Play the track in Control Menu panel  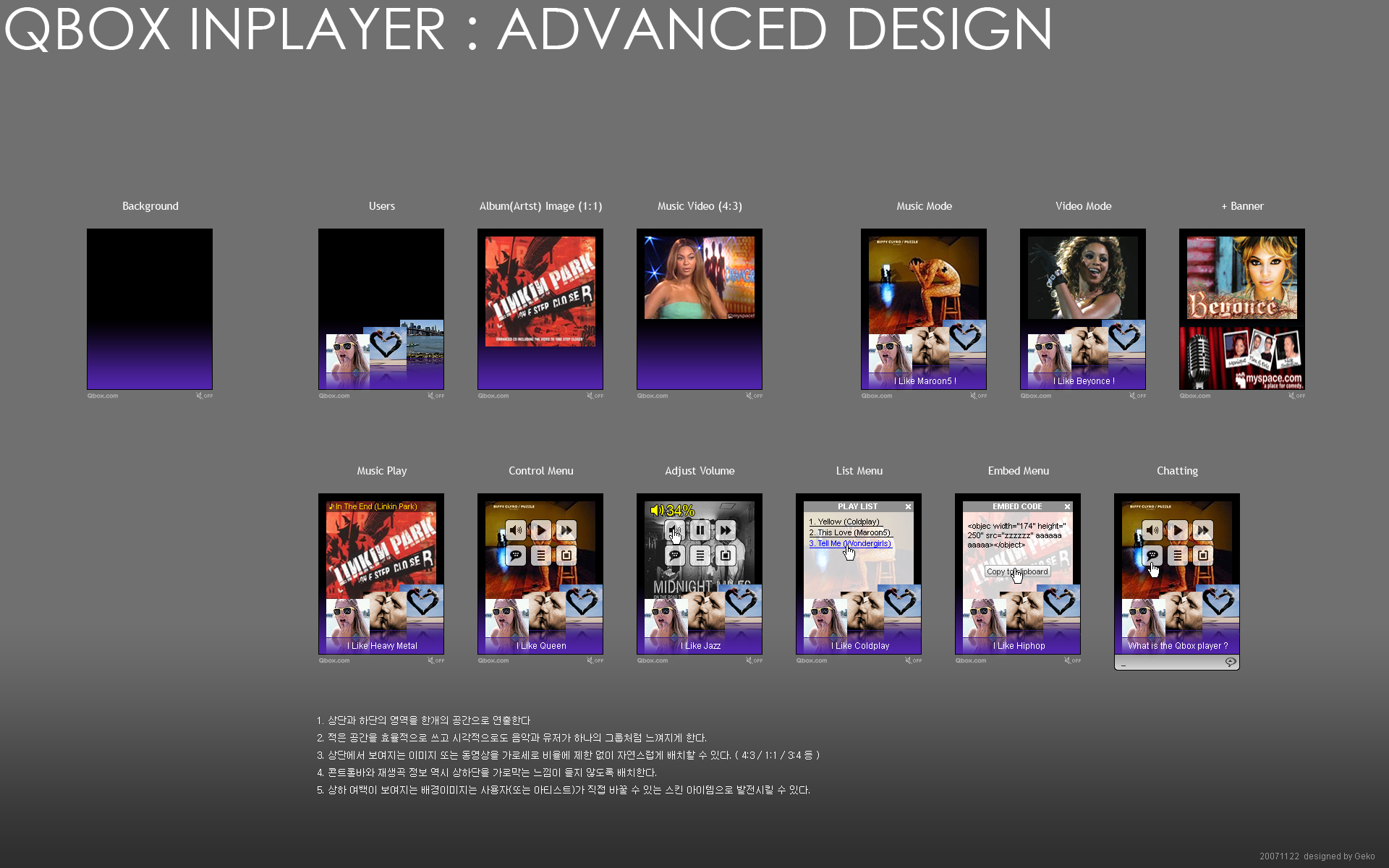[541, 530]
